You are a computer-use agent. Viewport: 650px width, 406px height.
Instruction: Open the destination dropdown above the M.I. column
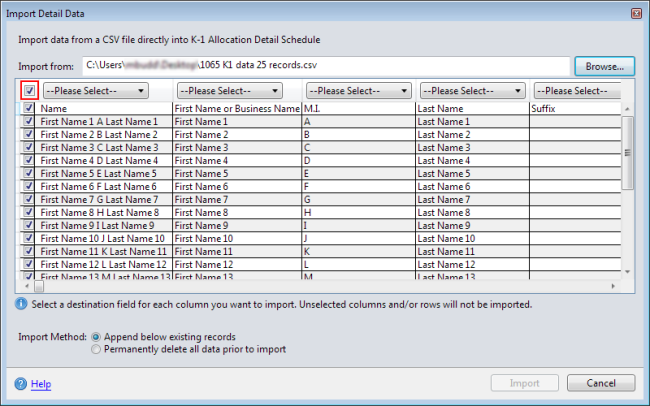[358, 90]
